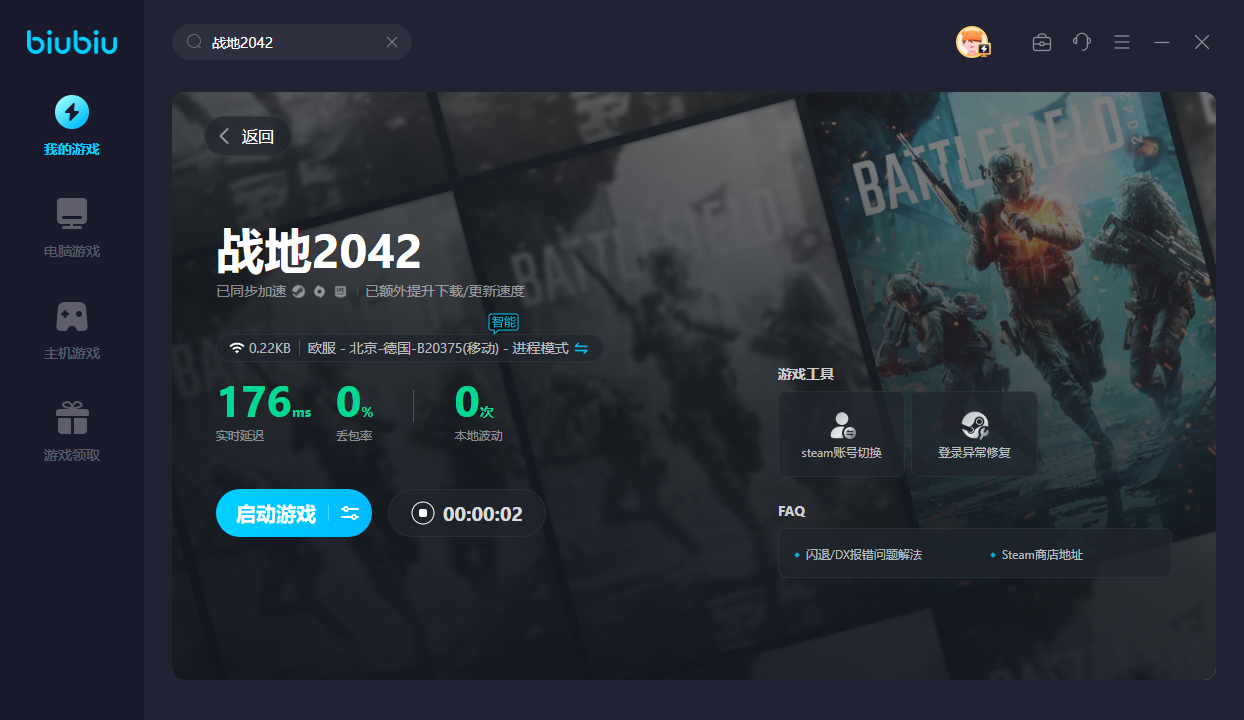
Task: Click the 0次 local fluctuation value
Action: click(x=474, y=402)
